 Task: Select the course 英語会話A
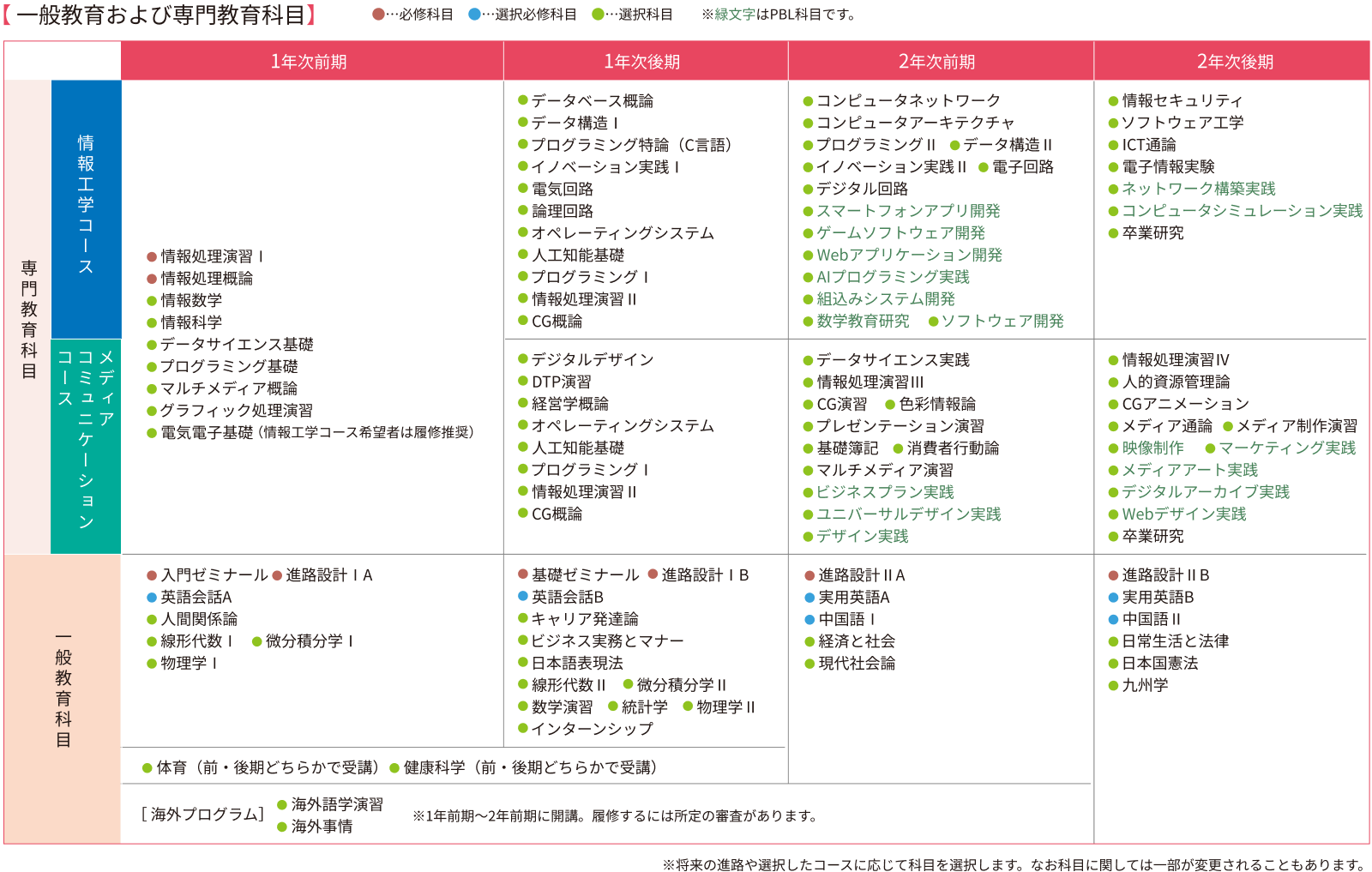(190, 597)
